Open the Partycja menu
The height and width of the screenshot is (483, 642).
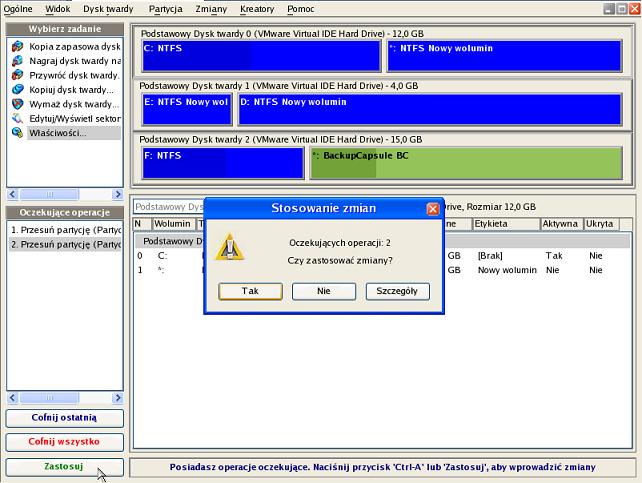165,9
